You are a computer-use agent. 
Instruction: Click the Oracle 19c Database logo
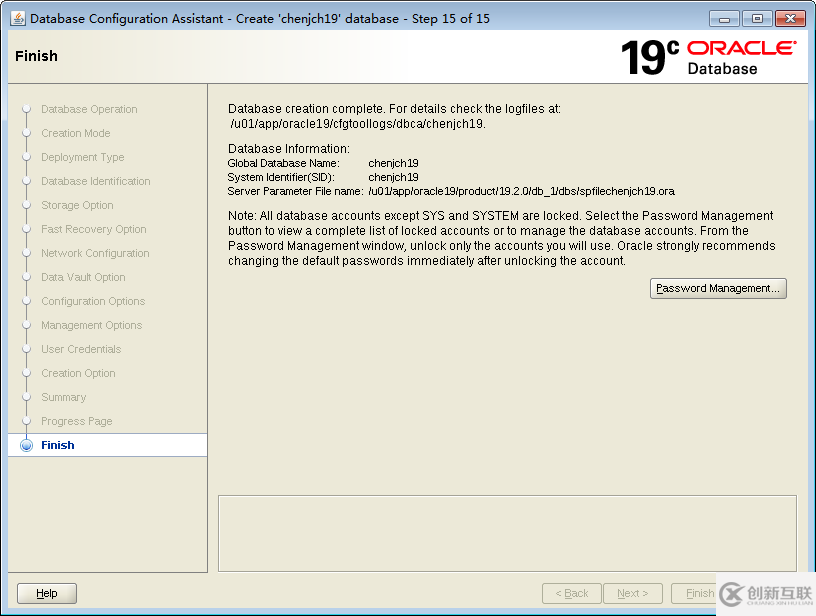[x=708, y=57]
